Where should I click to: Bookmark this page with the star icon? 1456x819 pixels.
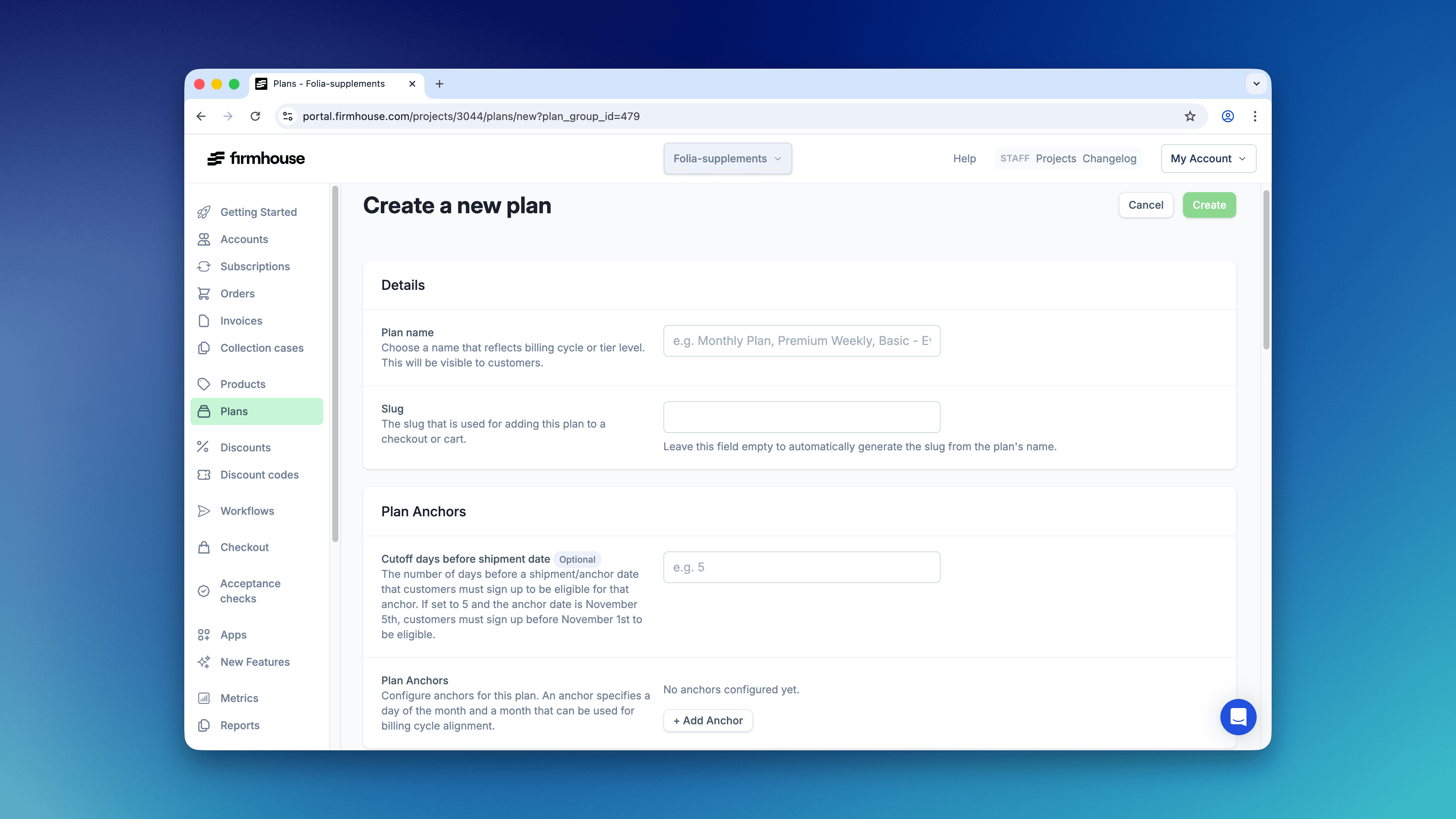pos(1190,116)
